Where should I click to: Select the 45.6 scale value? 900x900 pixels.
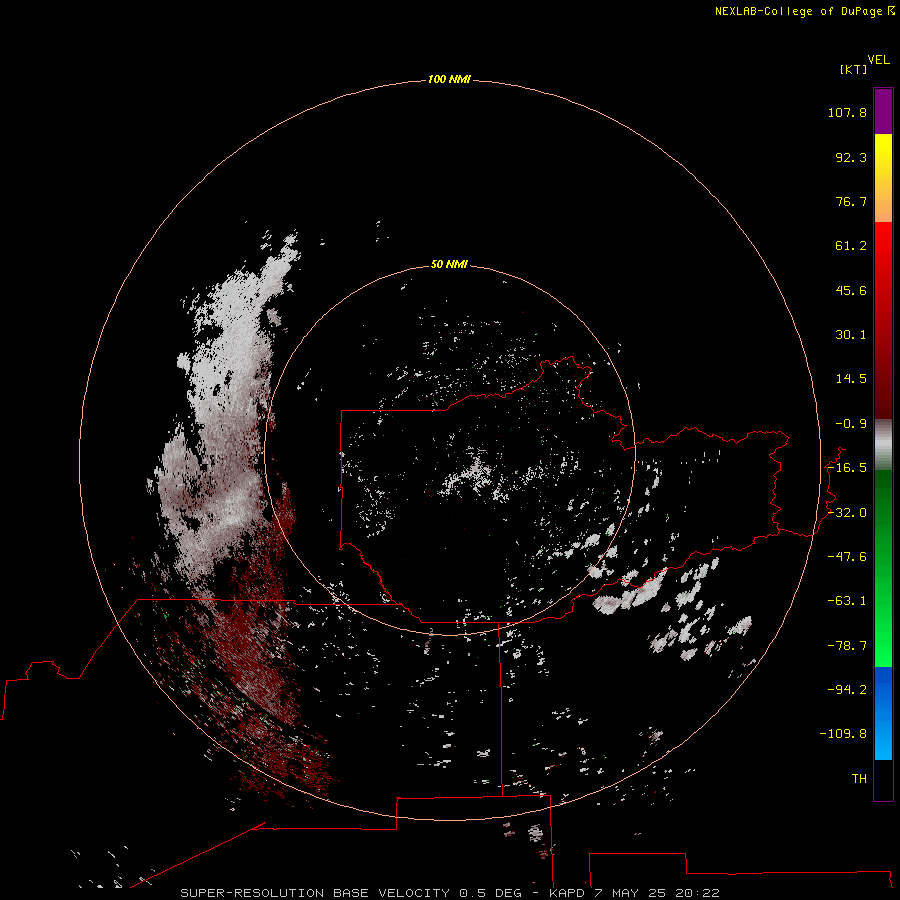pyautogui.click(x=851, y=290)
